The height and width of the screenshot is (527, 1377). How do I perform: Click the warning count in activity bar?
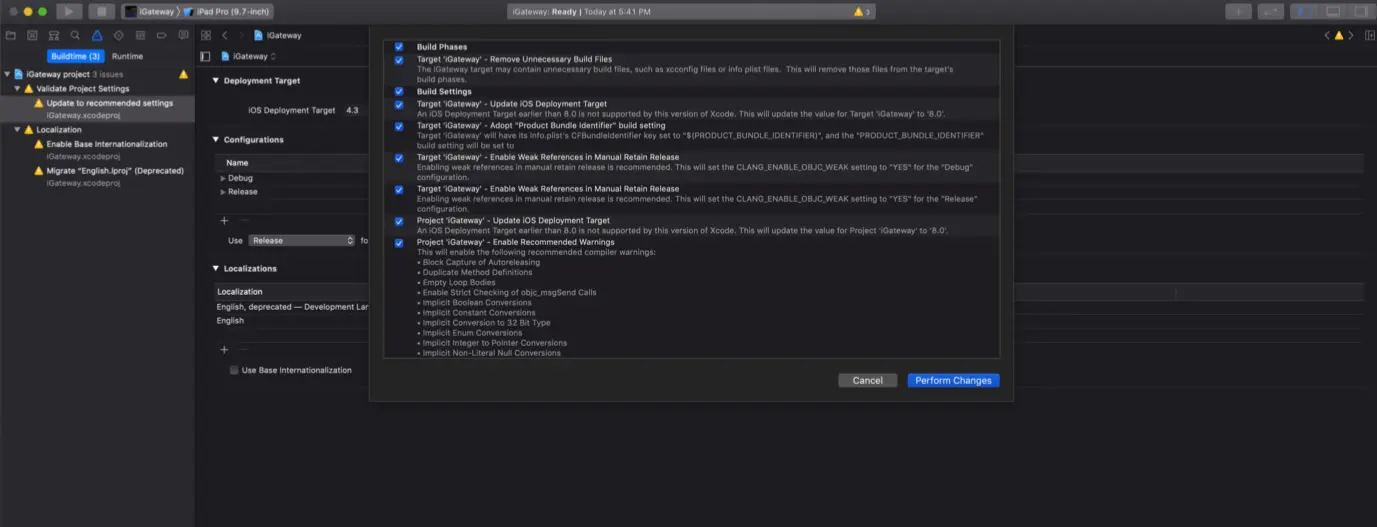tap(862, 12)
